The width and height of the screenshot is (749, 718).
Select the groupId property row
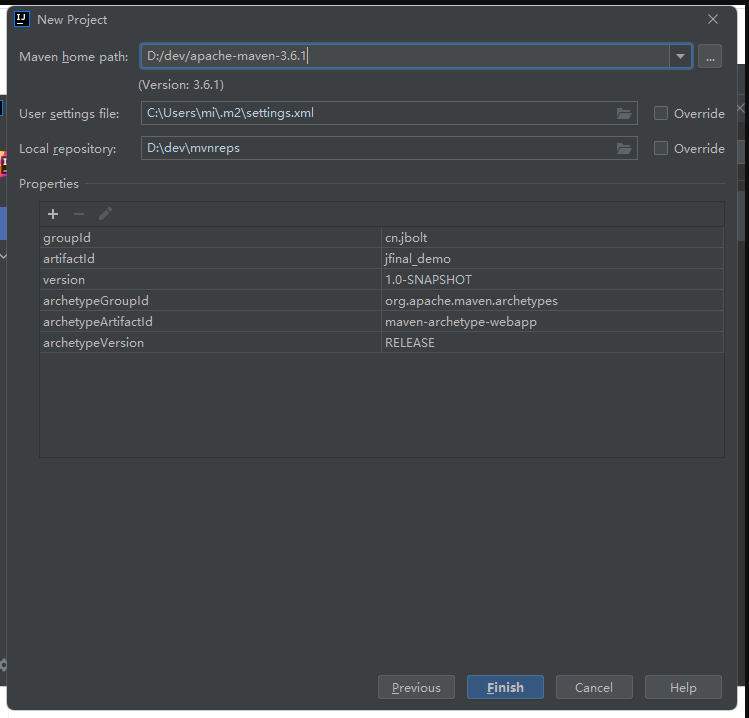[x=210, y=238]
